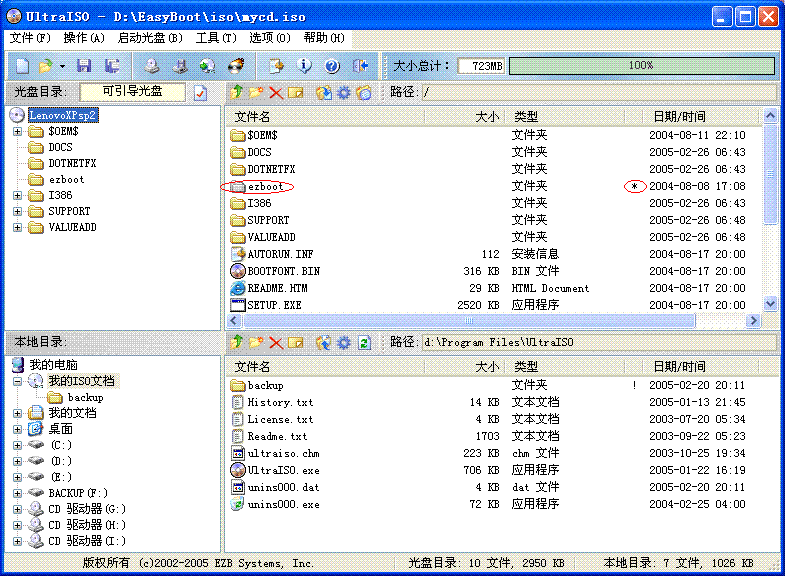
Task: Click the Convert image format disc icon
Action: (207, 66)
